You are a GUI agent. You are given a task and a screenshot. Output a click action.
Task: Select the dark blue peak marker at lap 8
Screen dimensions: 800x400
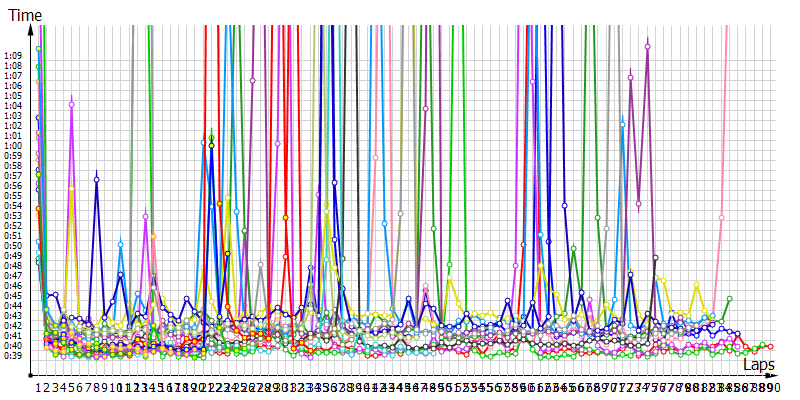pyautogui.click(x=97, y=179)
